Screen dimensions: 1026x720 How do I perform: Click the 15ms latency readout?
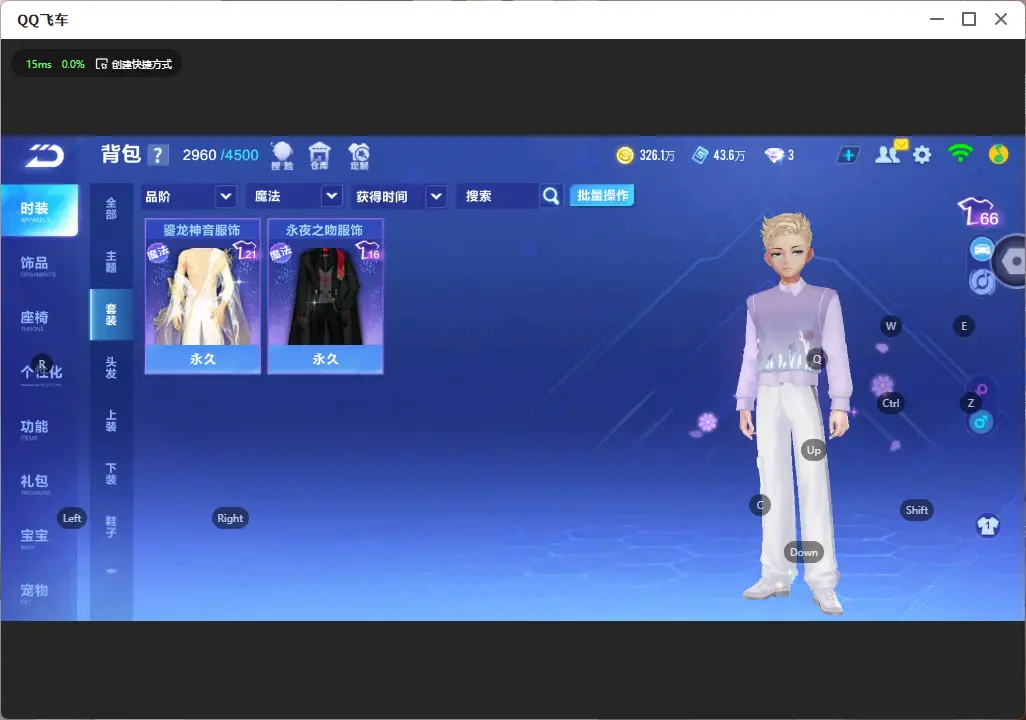pyautogui.click(x=39, y=64)
